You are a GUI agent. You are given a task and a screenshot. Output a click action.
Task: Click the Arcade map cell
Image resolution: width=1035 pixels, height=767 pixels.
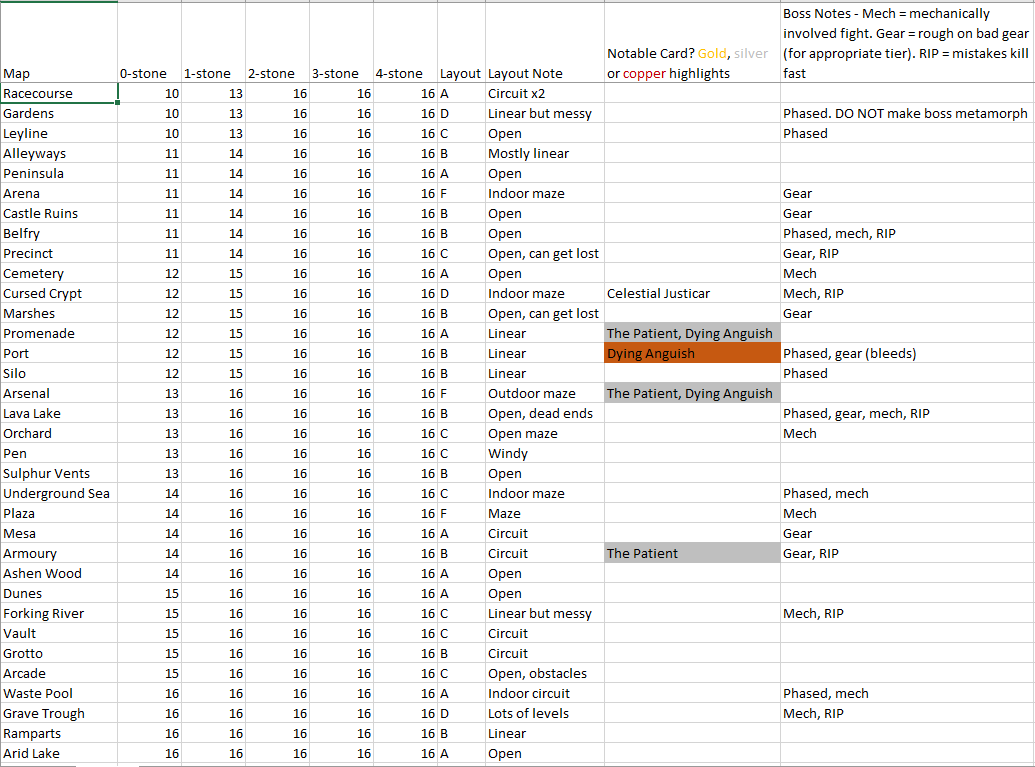coord(59,673)
